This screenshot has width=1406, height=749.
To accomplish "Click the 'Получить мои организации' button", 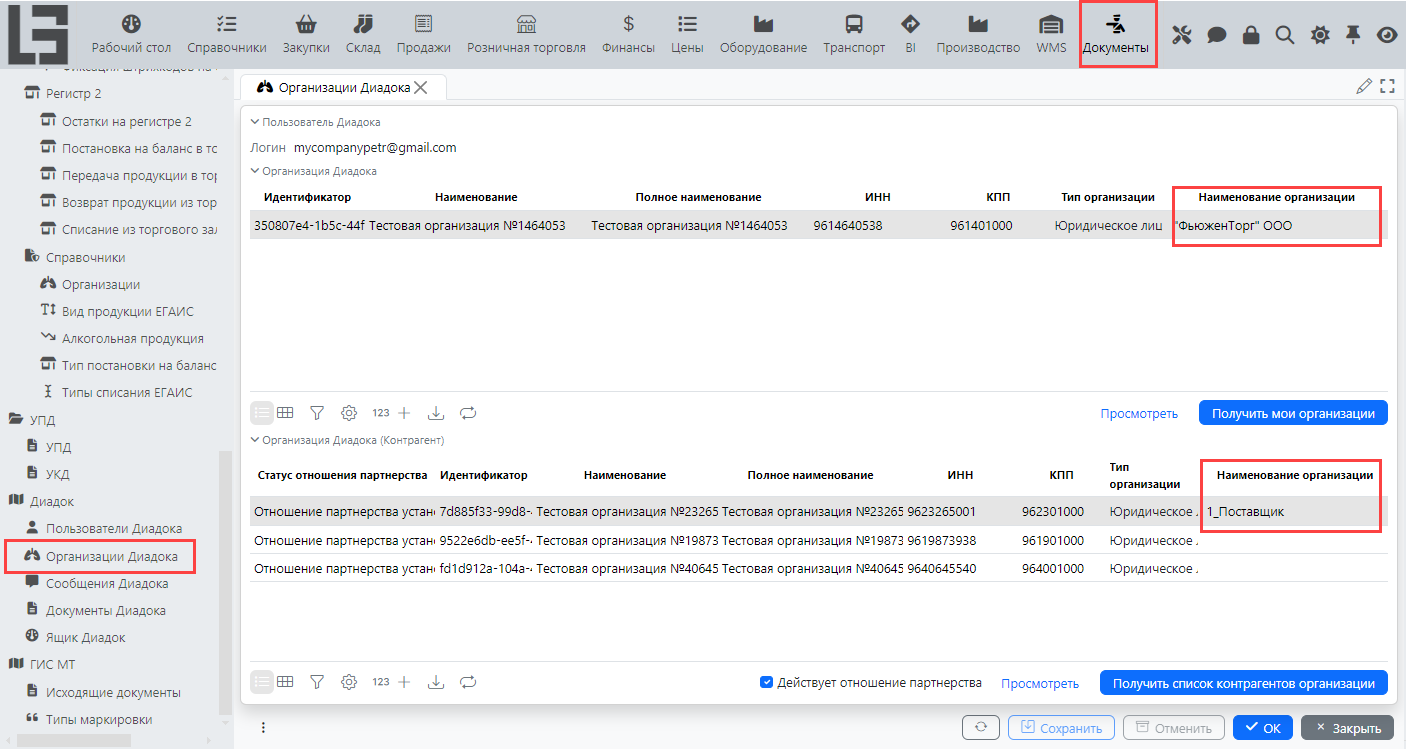I will click(1293, 413).
